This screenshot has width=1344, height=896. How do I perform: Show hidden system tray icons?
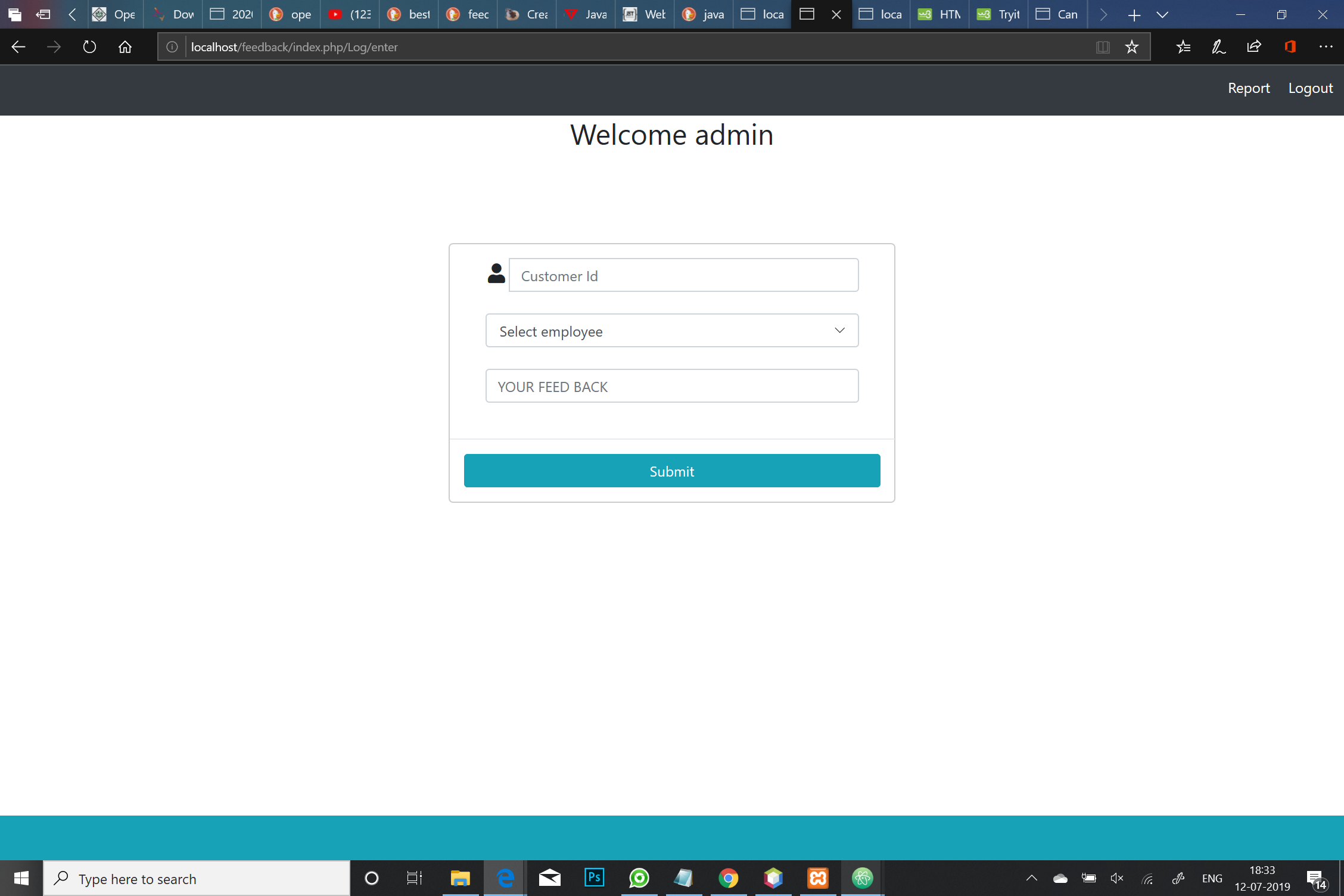(1032, 878)
